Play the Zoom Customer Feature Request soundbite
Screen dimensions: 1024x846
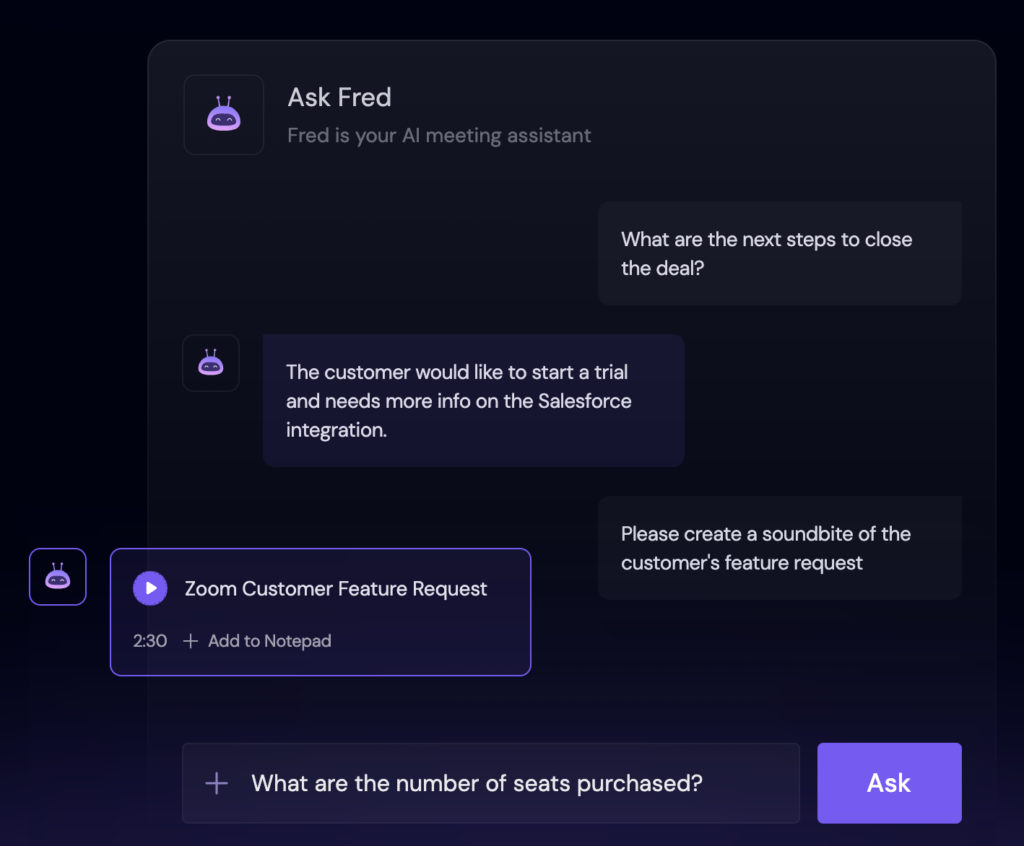point(150,588)
